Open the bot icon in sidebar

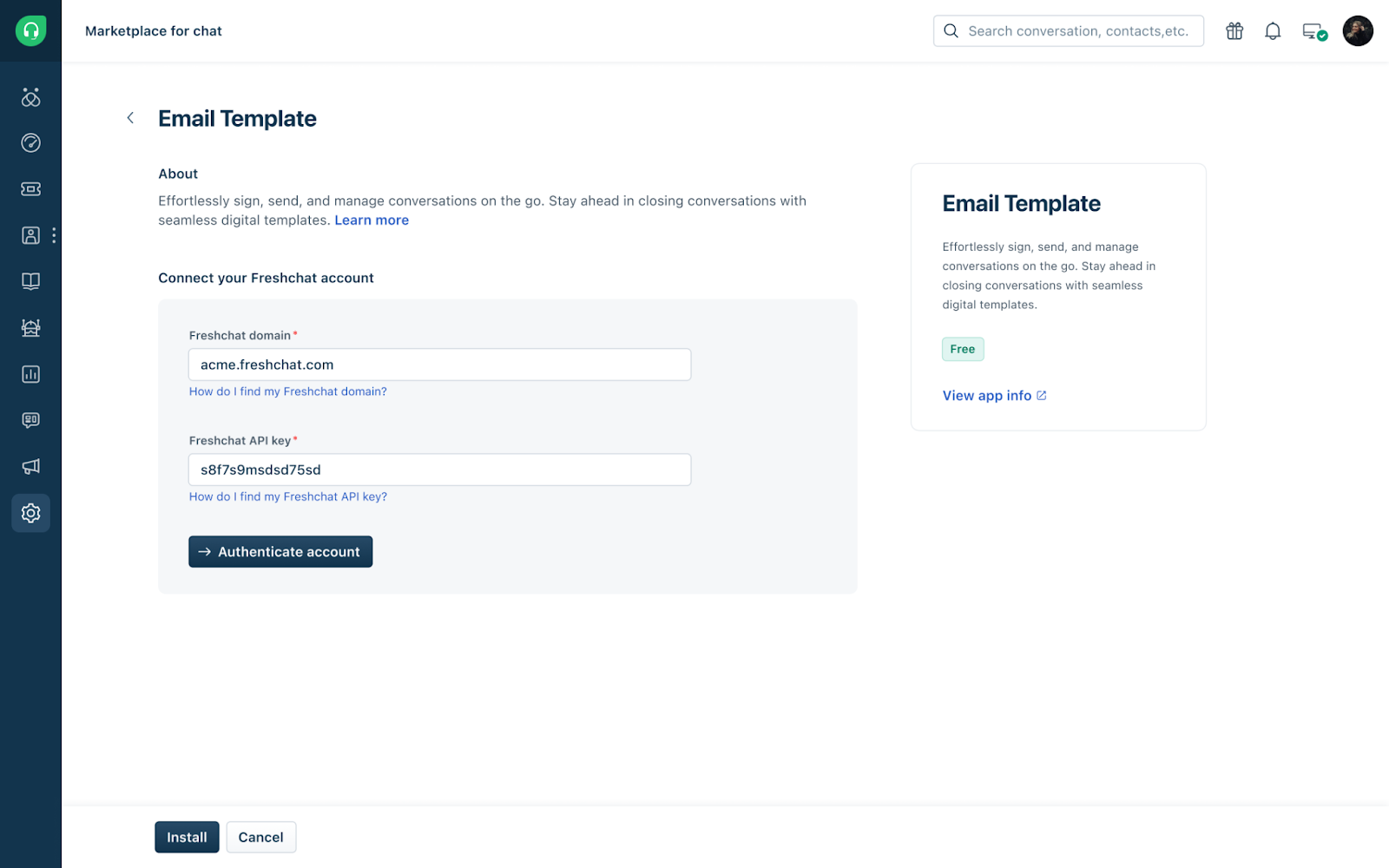point(30,328)
